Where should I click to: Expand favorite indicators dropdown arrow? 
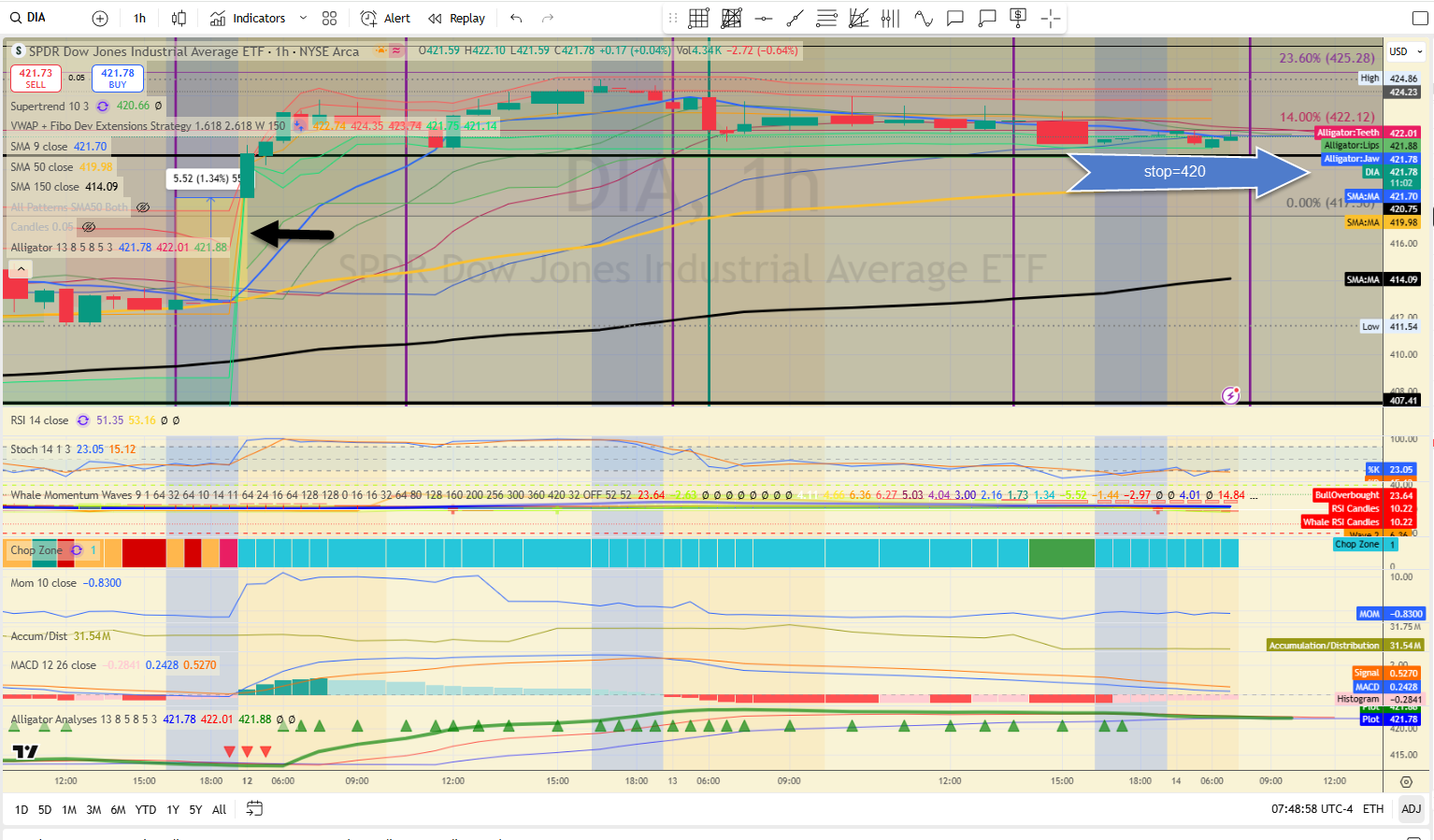point(303,18)
